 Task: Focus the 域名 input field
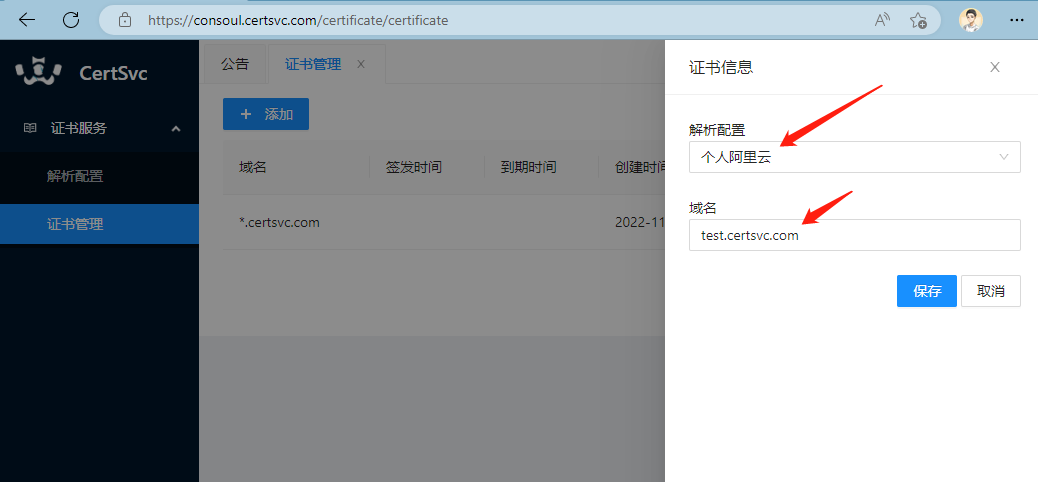pyautogui.click(x=855, y=235)
